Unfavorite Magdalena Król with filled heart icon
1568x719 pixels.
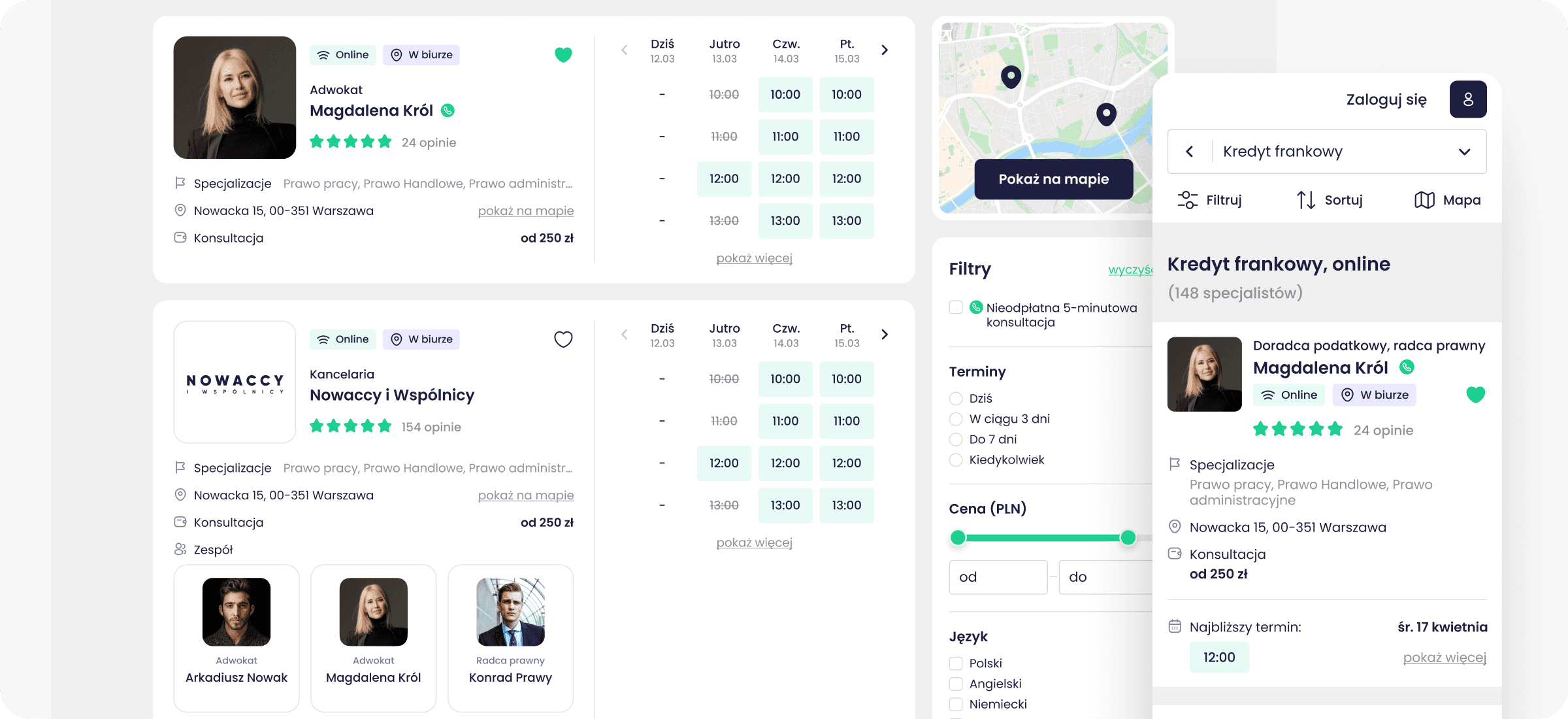tap(563, 55)
